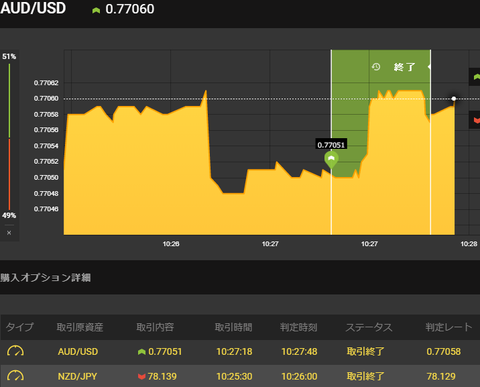Click the 10:27:48 expiry time cell
The height and width of the screenshot is (387, 480).
point(299,352)
